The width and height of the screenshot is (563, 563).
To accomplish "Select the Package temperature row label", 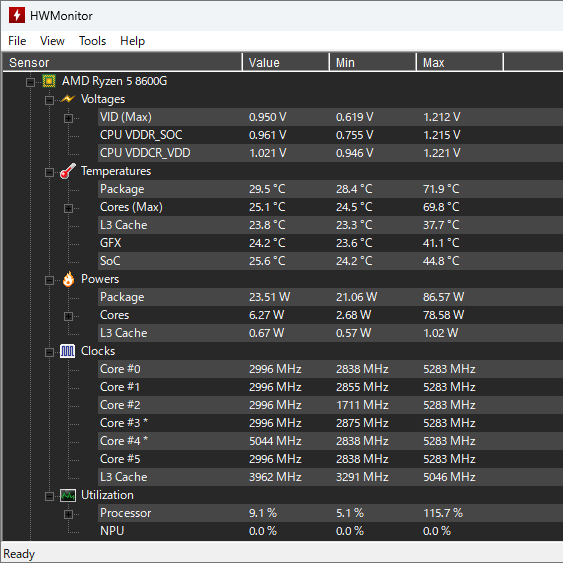I will (122, 189).
